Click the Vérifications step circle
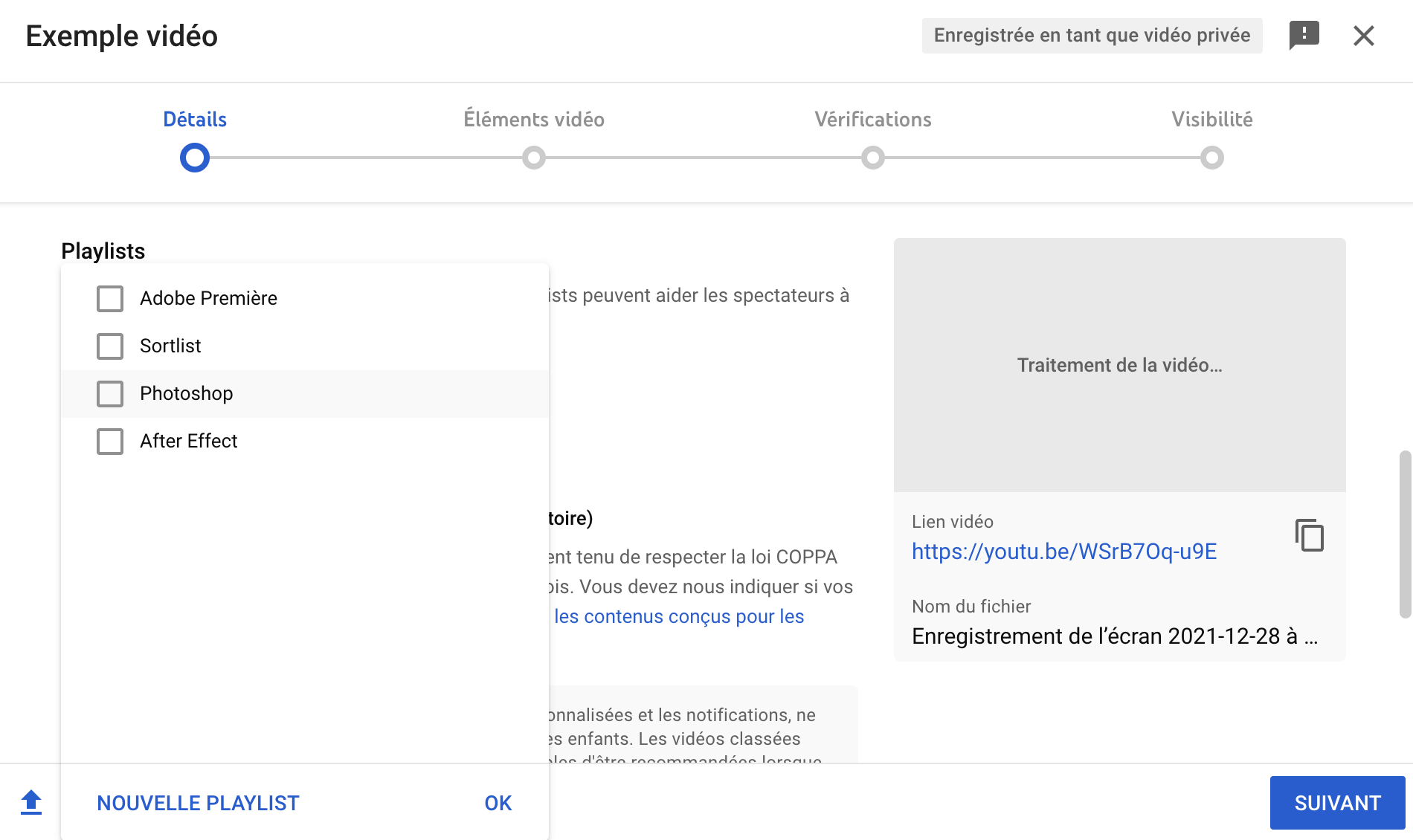The width and height of the screenshot is (1413, 840). [x=873, y=158]
